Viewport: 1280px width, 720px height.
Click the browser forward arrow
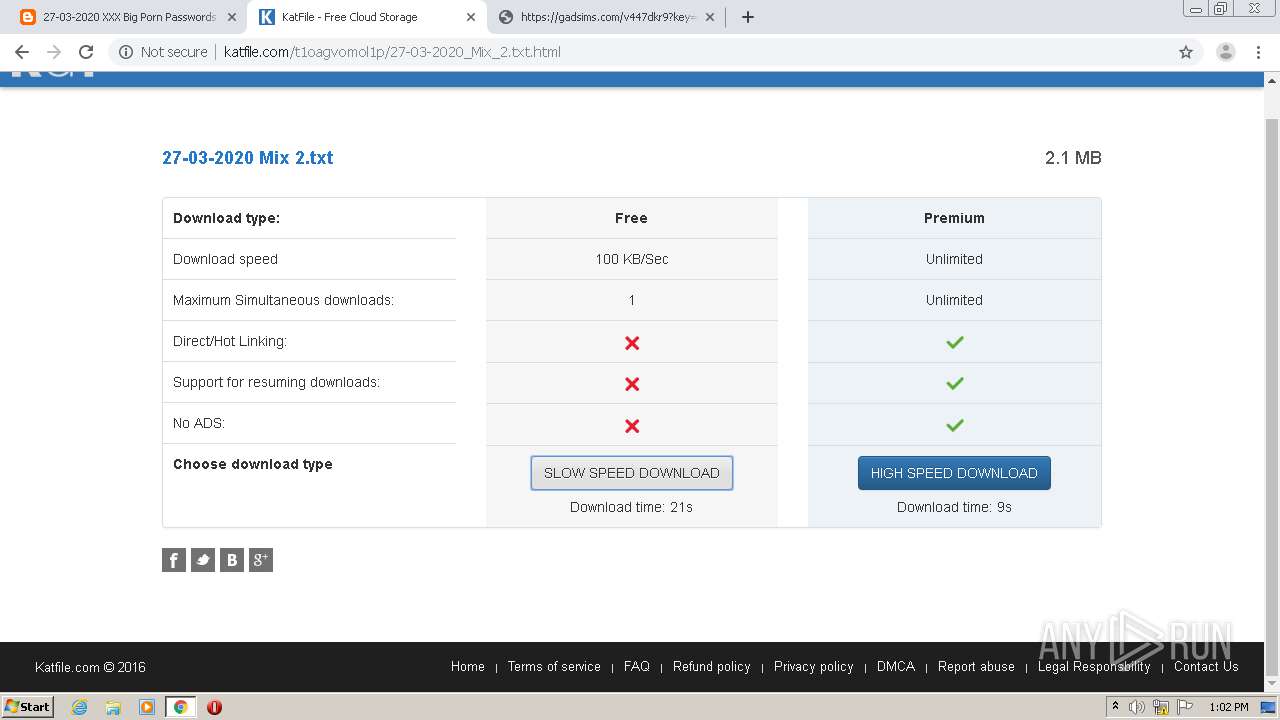pyautogui.click(x=54, y=52)
